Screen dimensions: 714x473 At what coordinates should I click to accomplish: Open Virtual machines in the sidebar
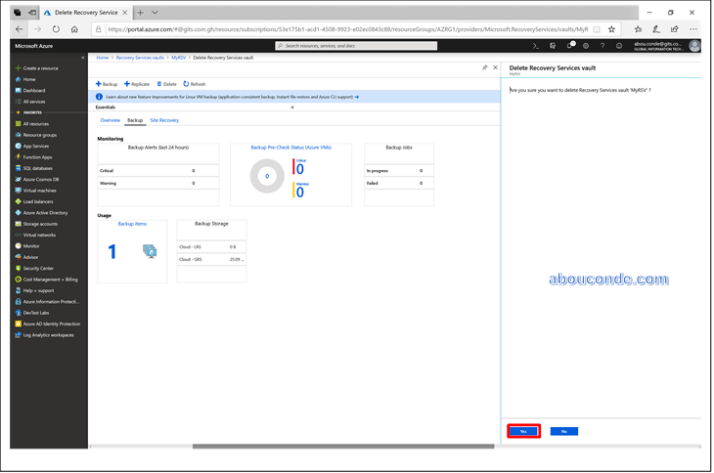[40, 190]
